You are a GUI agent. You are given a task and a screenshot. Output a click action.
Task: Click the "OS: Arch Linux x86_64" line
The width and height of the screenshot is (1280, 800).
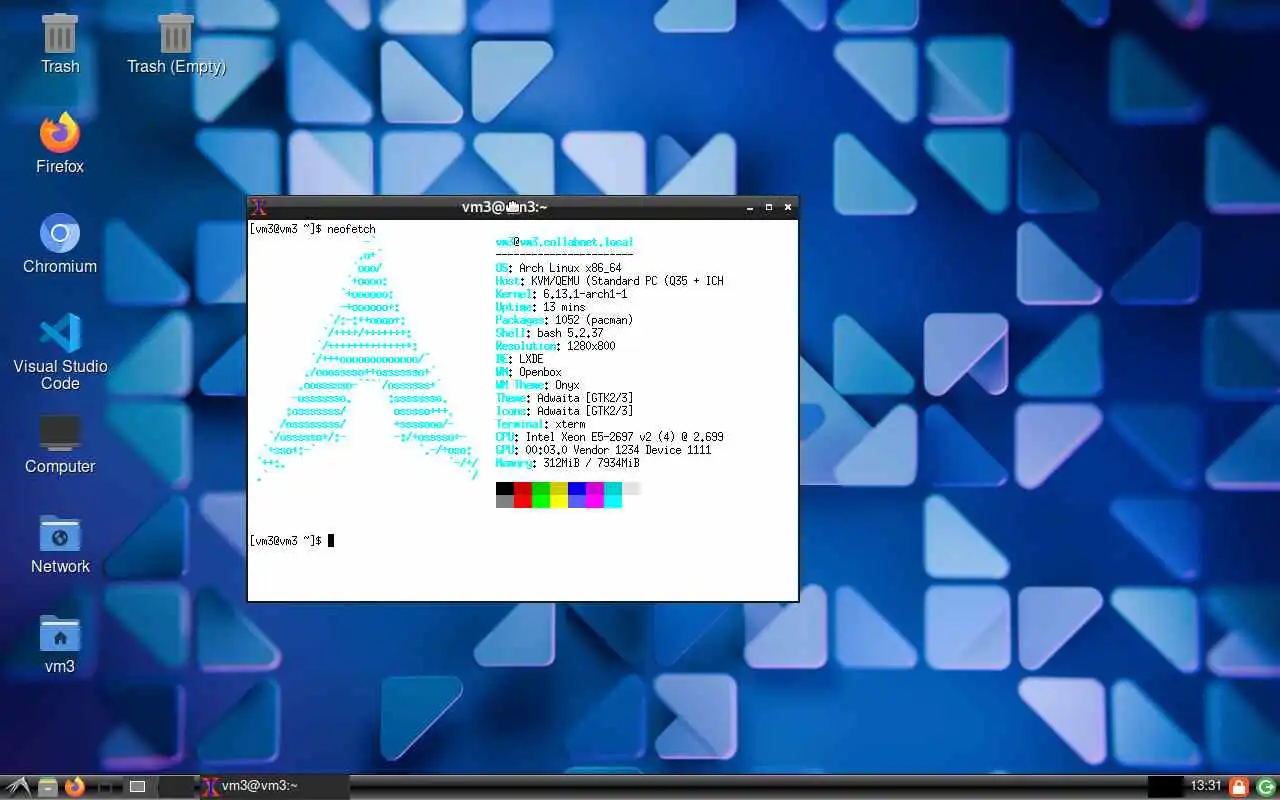pyautogui.click(x=558, y=268)
